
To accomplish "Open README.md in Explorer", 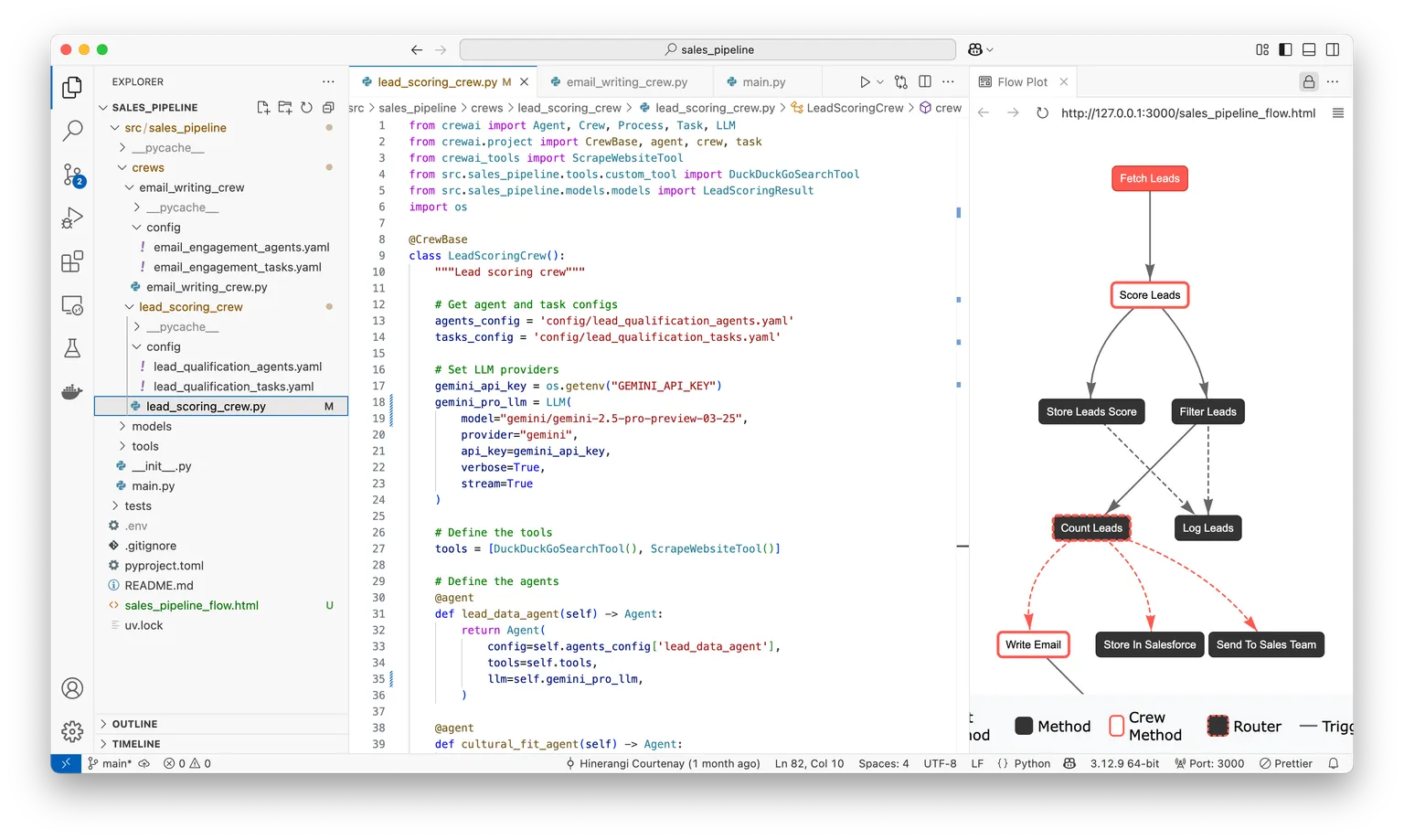I will (159, 586).
